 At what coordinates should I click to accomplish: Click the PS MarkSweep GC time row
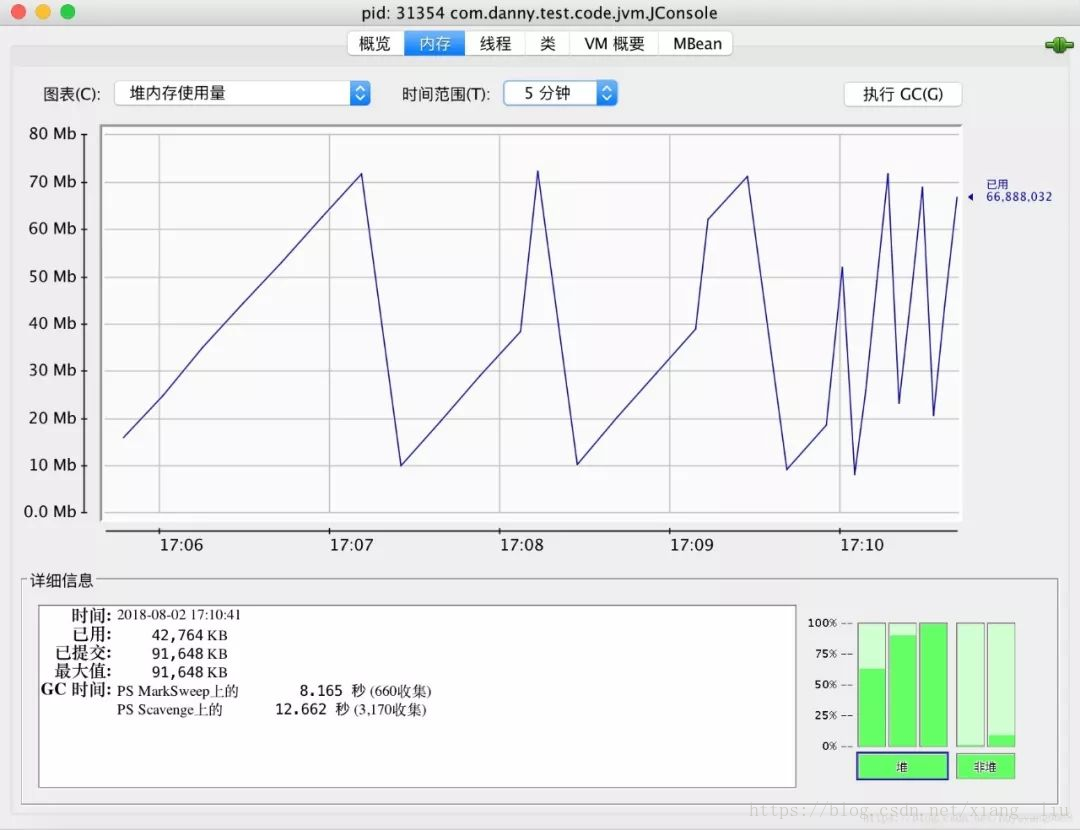pos(274,691)
